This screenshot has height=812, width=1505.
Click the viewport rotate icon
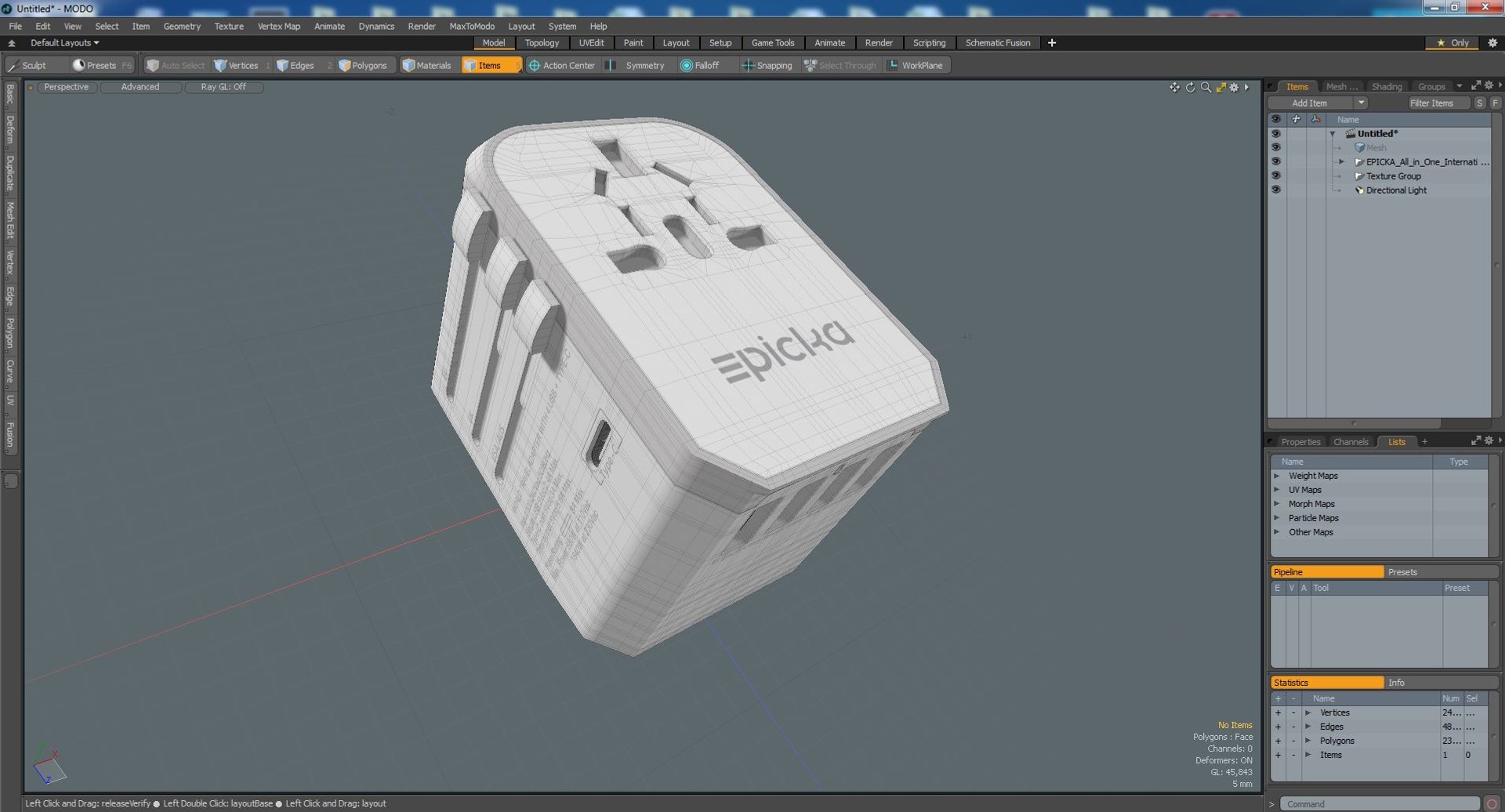pyautogui.click(x=1190, y=87)
